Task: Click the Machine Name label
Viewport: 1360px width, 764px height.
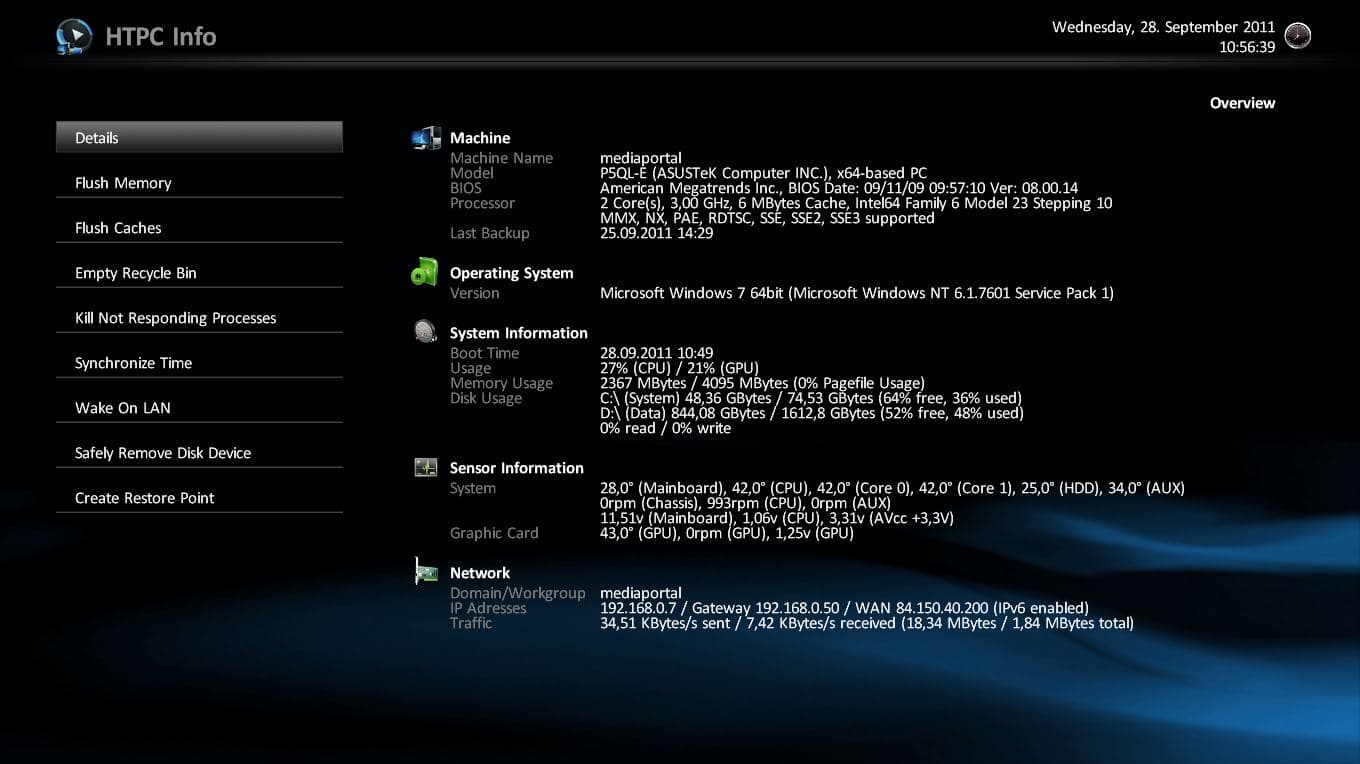Action: pyautogui.click(x=501, y=158)
